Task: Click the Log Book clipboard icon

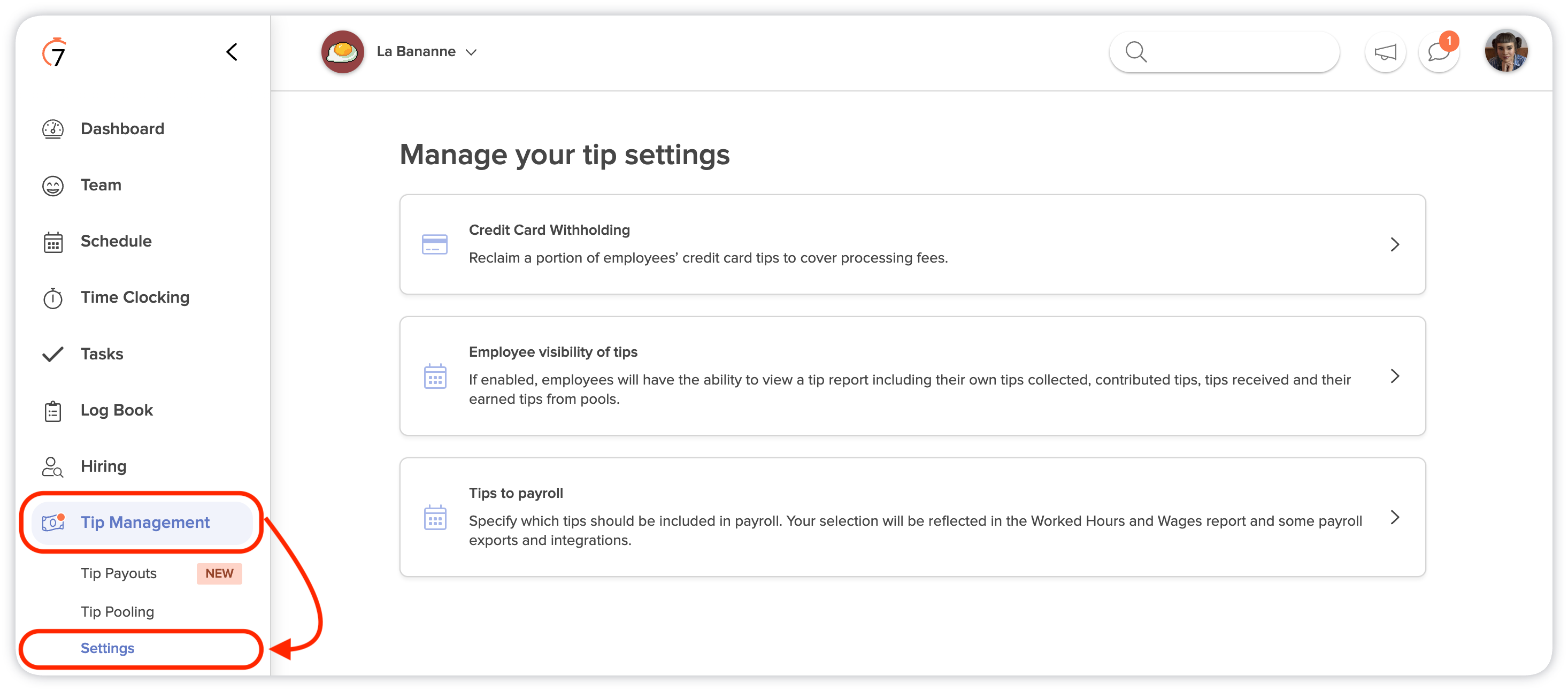Action: (53, 411)
